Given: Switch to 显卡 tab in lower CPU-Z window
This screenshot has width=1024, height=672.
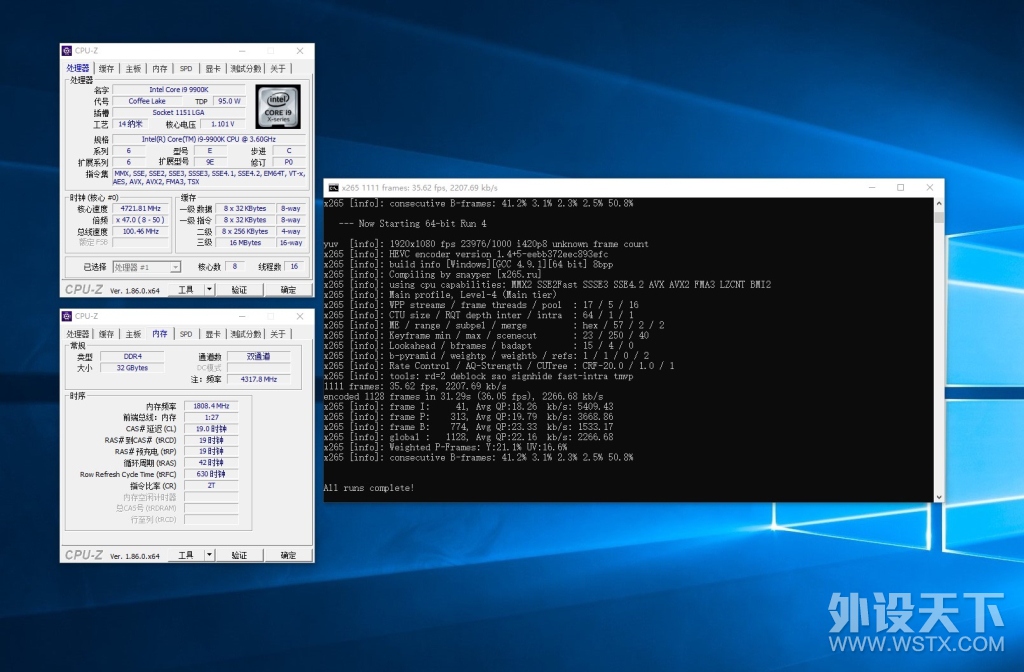Looking at the screenshot, I should coord(213,334).
